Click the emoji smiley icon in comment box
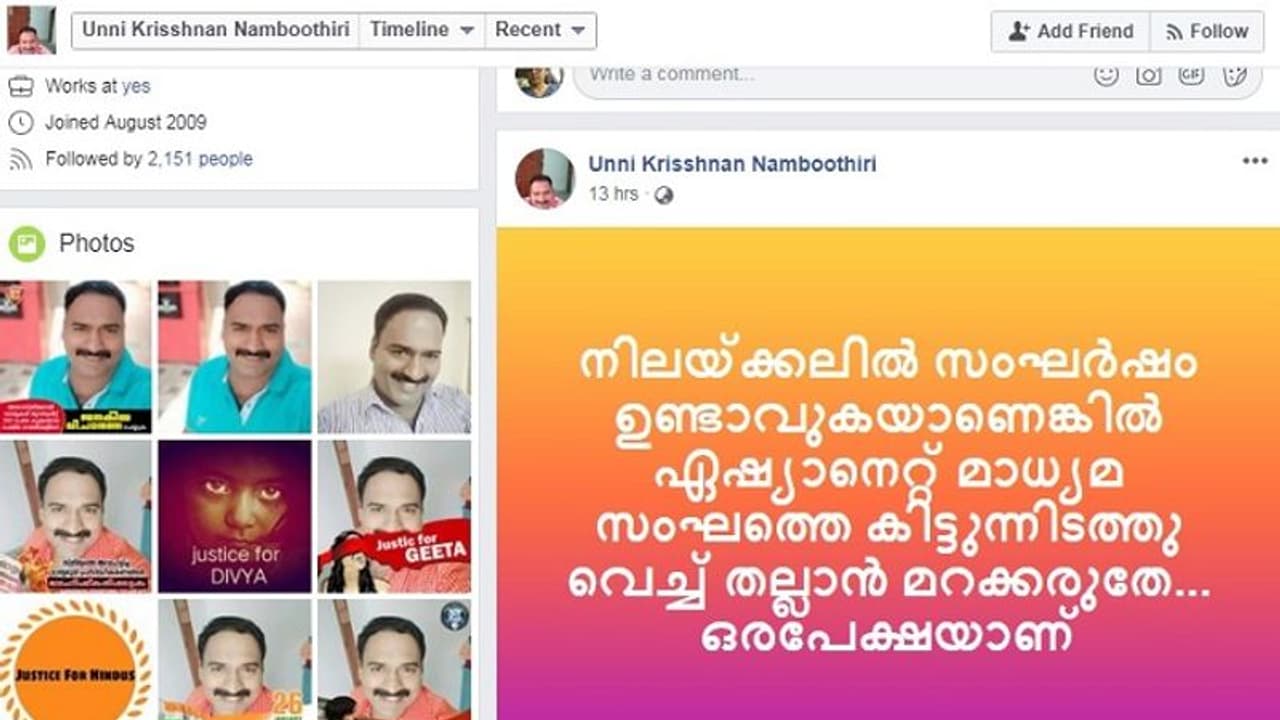This screenshot has height=720, width=1280. coord(1105,75)
